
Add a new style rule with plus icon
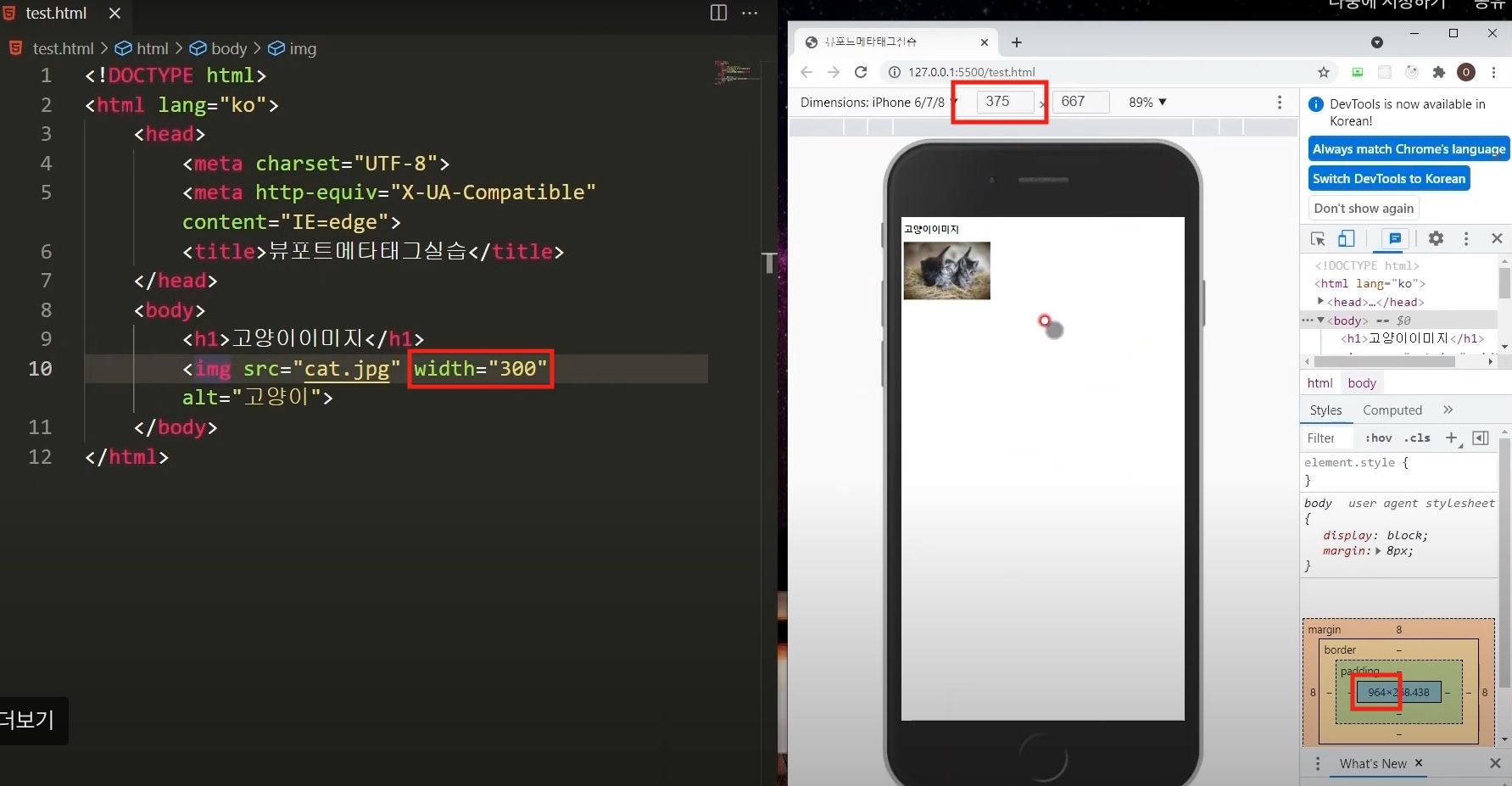pos(1452,438)
